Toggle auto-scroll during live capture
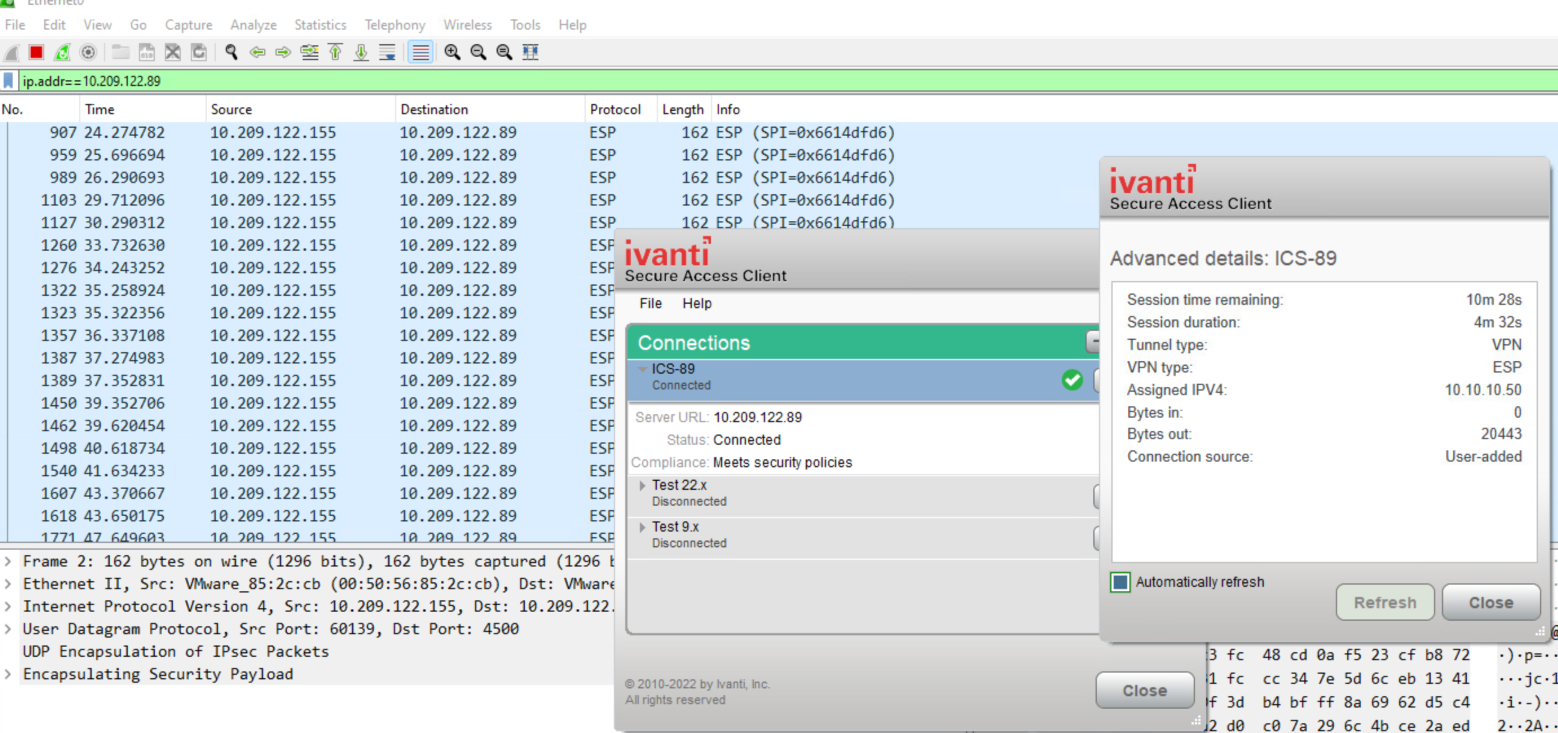Screen dimensions: 1558x733 (x=387, y=53)
